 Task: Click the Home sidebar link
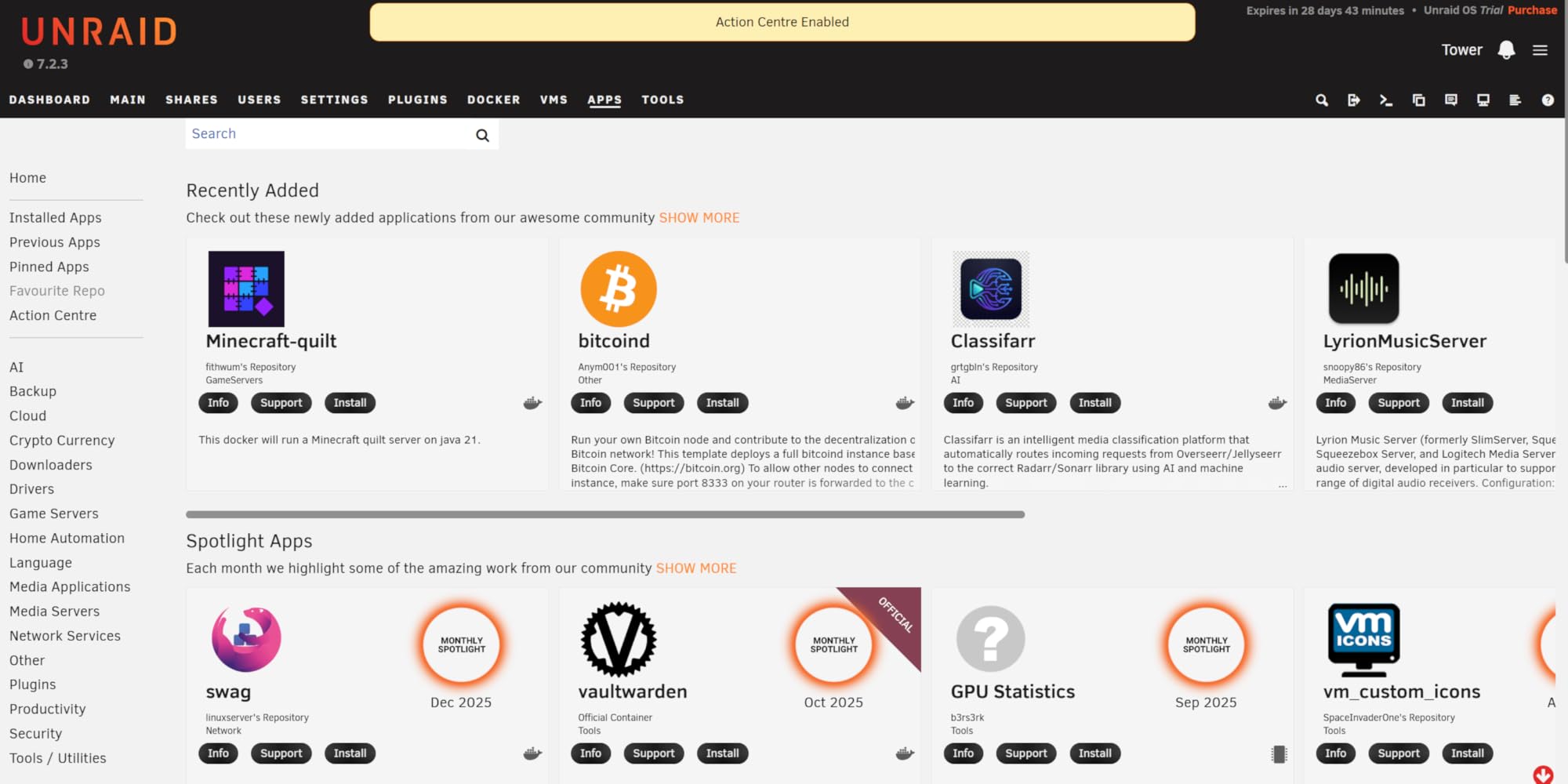click(x=27, y=178)
